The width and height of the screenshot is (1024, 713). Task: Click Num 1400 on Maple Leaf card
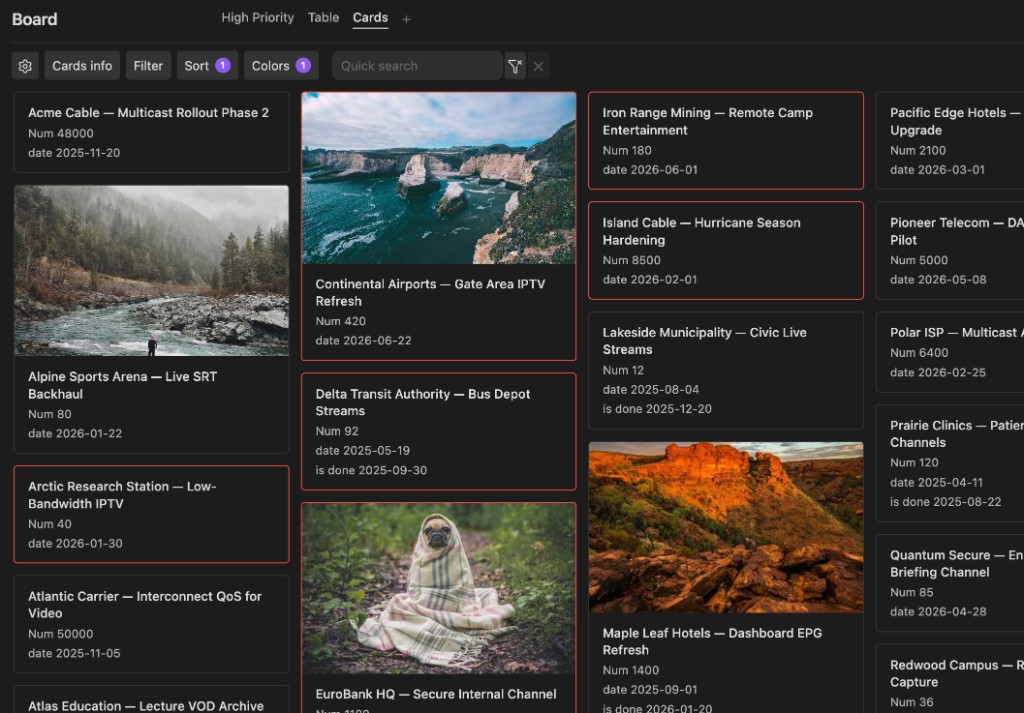[x=631, y=670]
